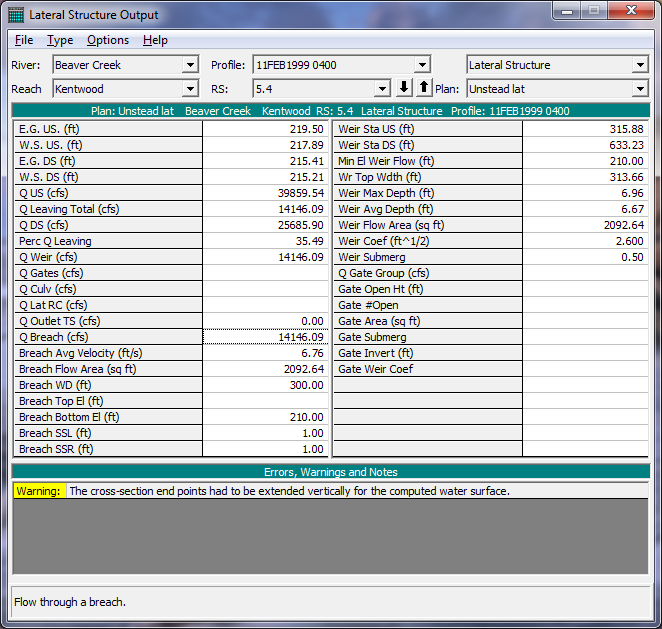Viewport: 662px width, 629px height.
Task: Open the Profile dropdown 11FEB1999 0400
Action: point(422,65)
